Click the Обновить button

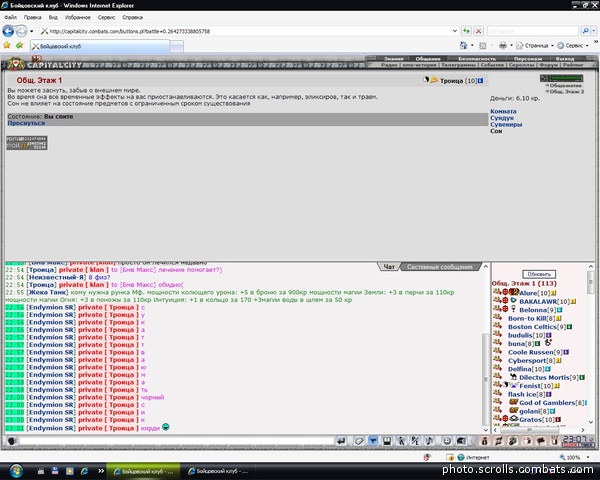[539, 274]
